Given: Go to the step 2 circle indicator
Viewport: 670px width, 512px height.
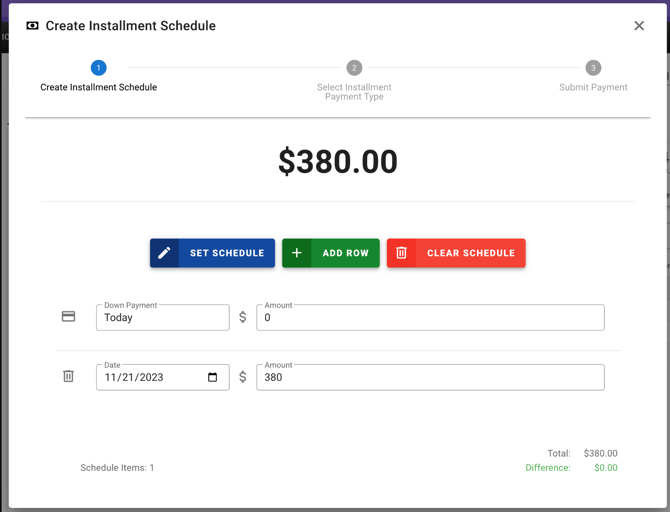Looking at the screenshot, I should [x=354, y=68].
